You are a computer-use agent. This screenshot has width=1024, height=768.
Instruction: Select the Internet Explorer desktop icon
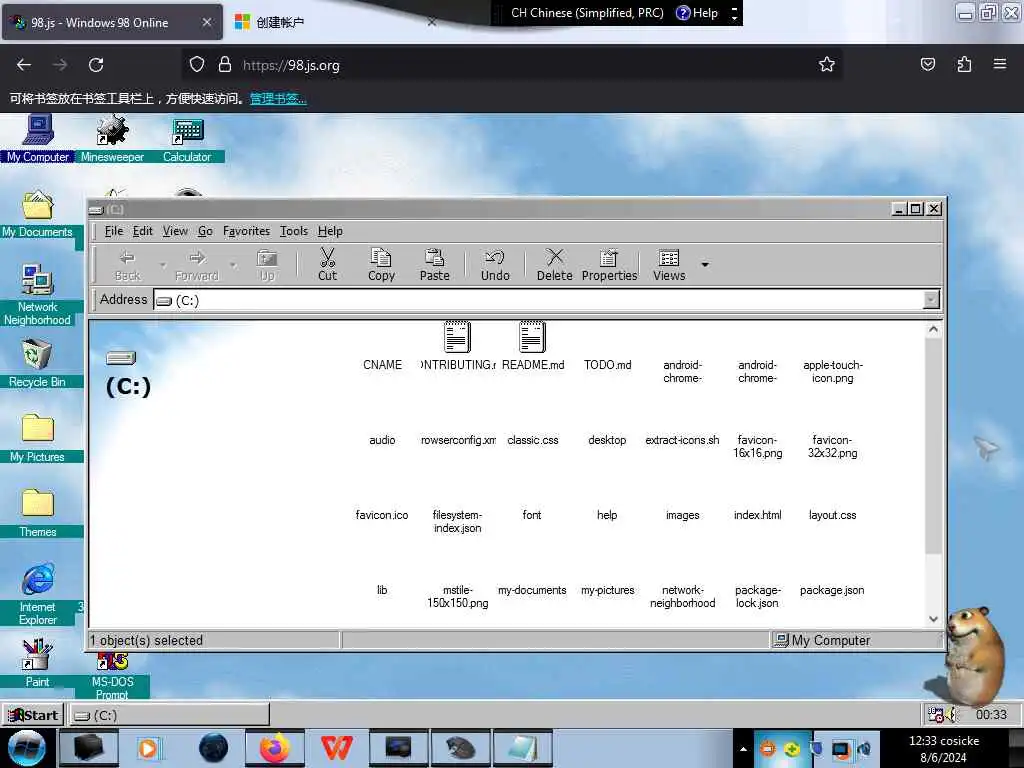point(37,594)
